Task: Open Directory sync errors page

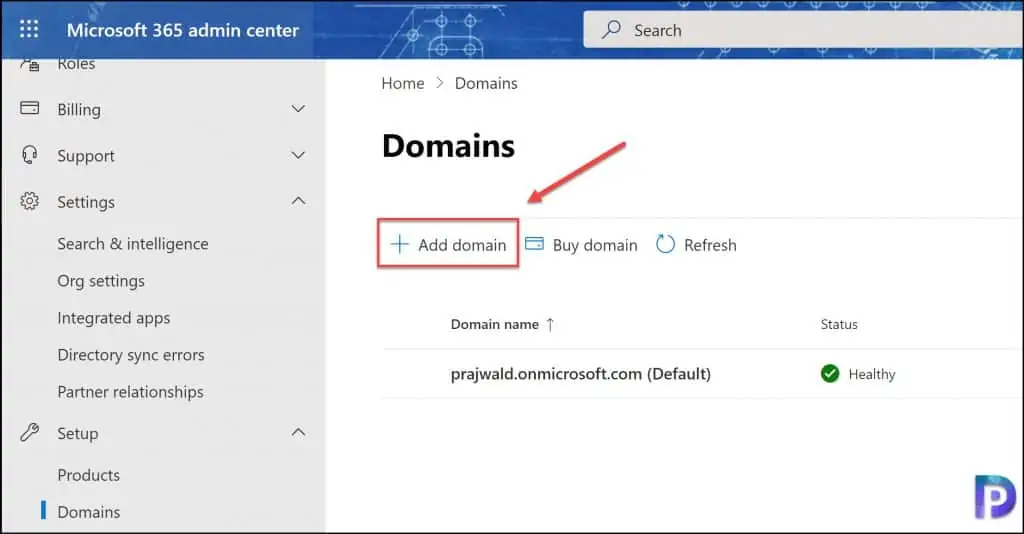Action: (x=131, y=355)
